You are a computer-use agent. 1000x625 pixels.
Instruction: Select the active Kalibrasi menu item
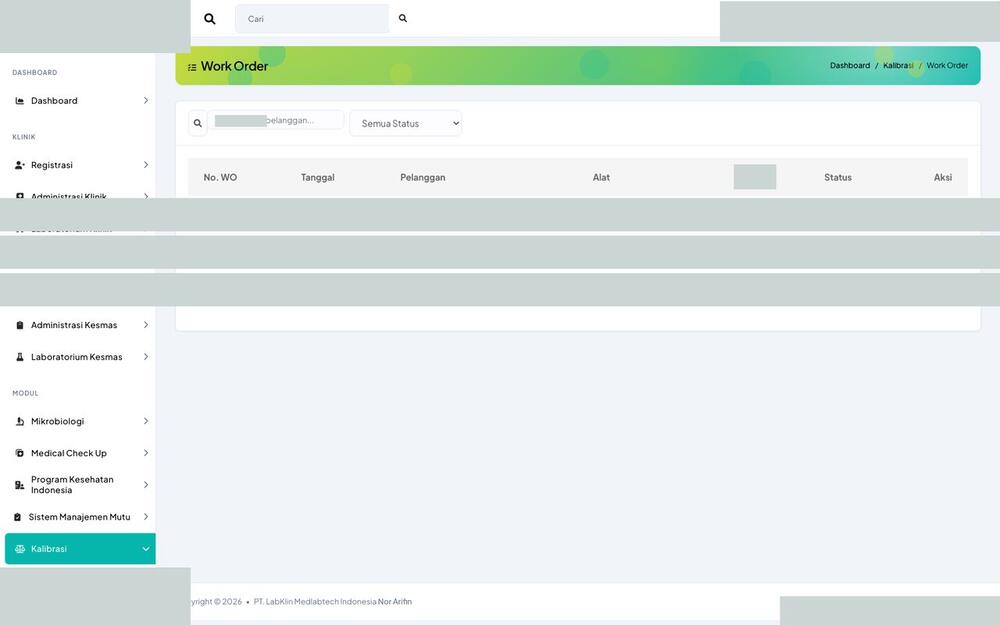click(x=80, y=549)
